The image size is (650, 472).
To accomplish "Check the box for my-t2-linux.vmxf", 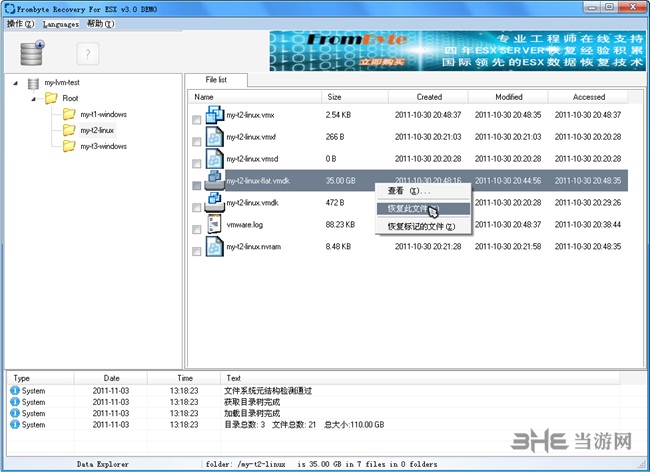I will pos(196,142).
